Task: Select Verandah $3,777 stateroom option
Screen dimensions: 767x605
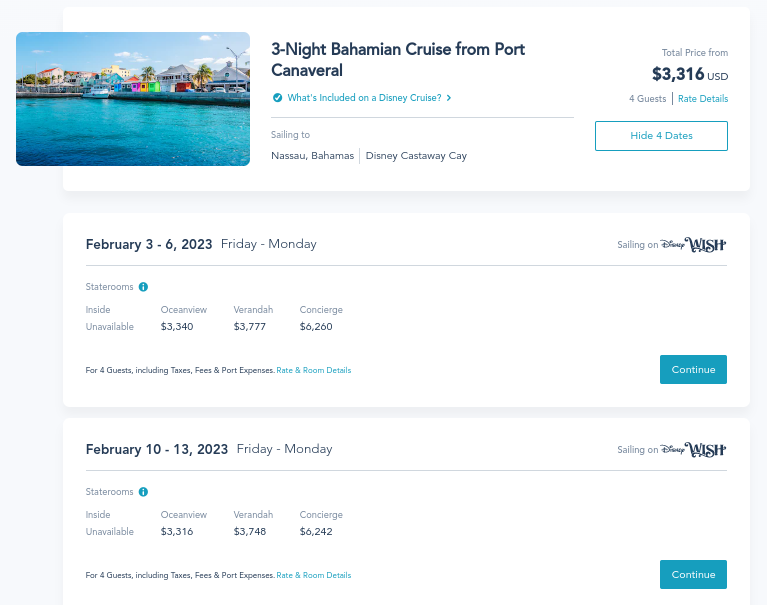Action: 249,326
